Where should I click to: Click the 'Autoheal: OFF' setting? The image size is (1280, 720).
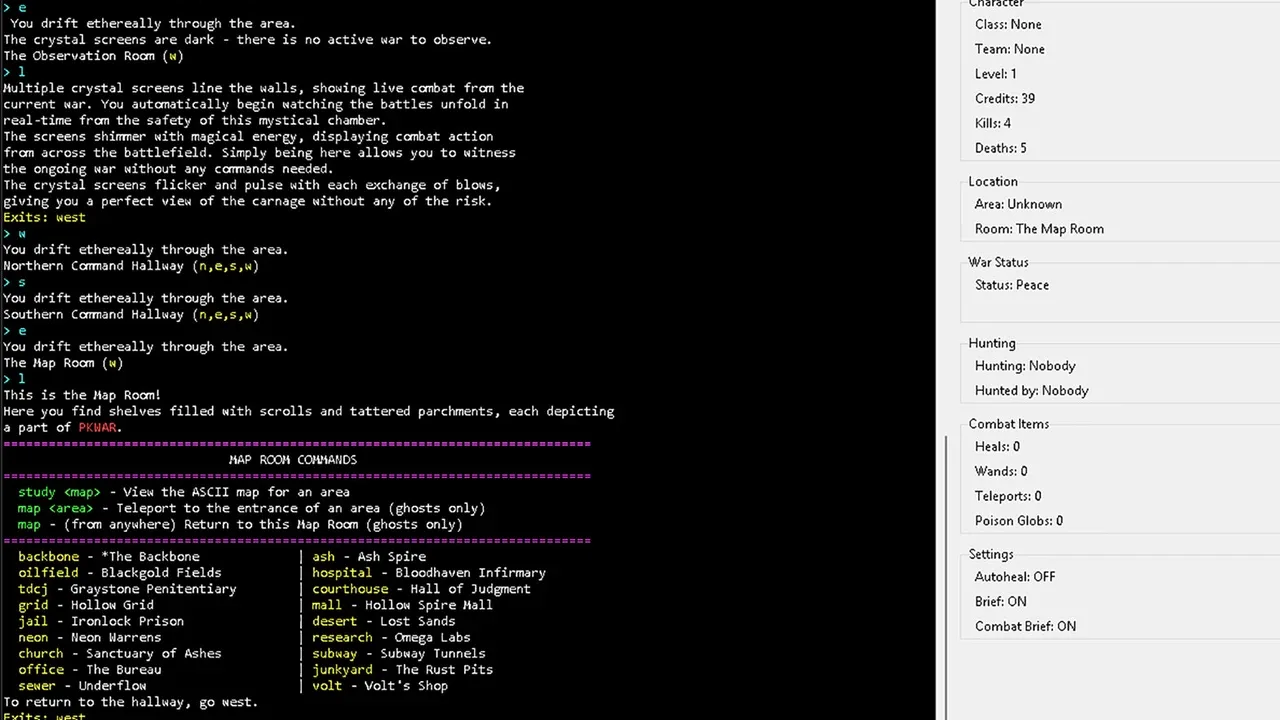coord(1015,577)
